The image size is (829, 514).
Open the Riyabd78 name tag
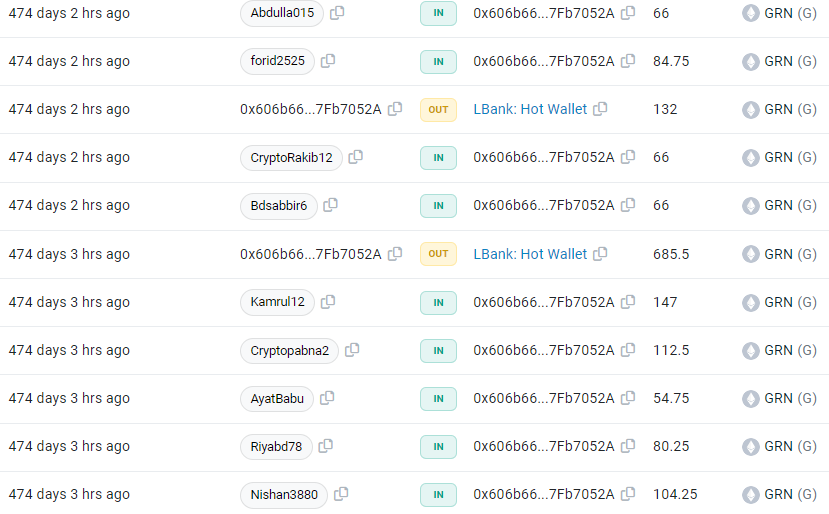[x=276, y=447]
